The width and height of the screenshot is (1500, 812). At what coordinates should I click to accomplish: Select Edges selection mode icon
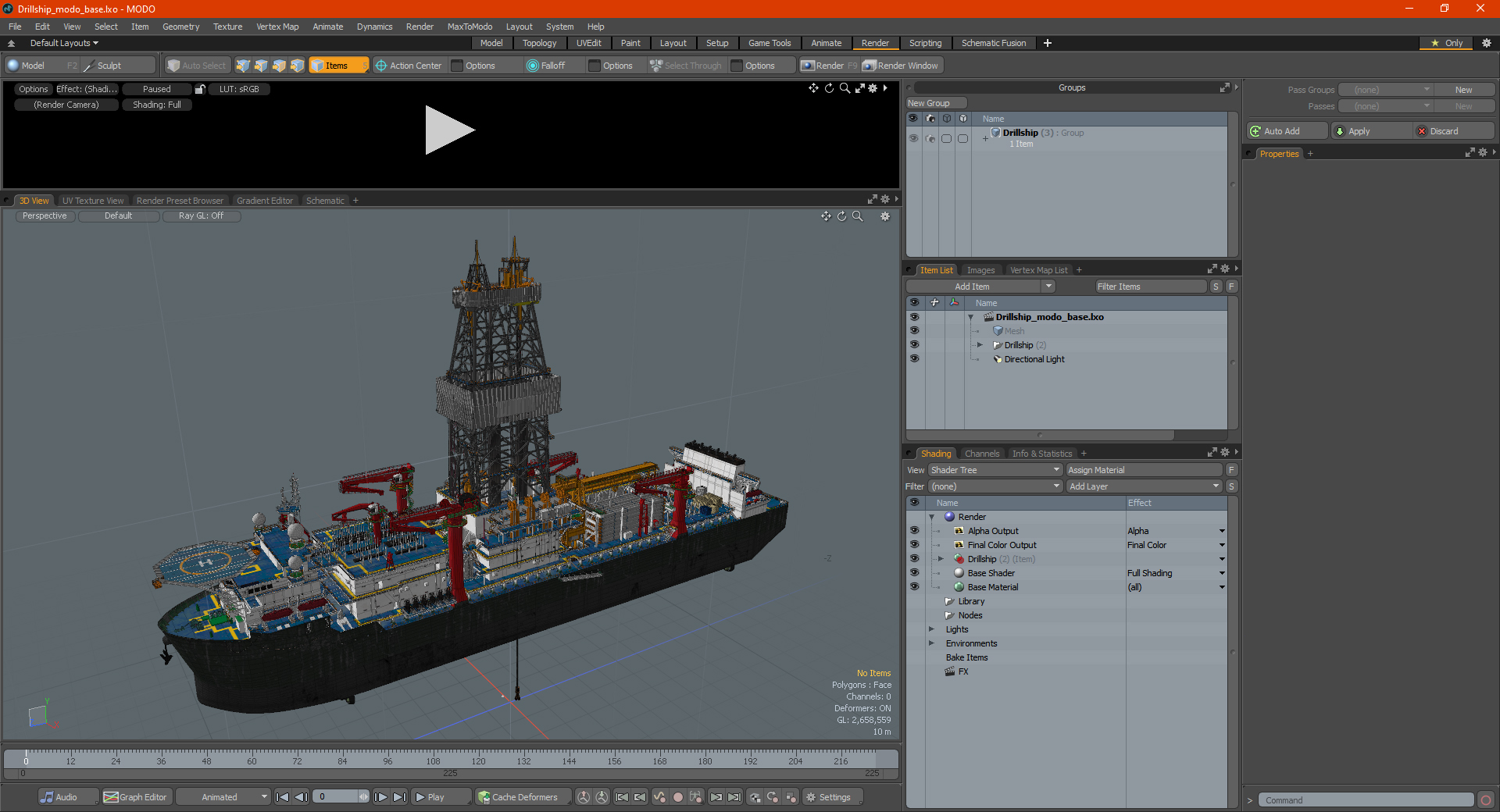point(261,66)
